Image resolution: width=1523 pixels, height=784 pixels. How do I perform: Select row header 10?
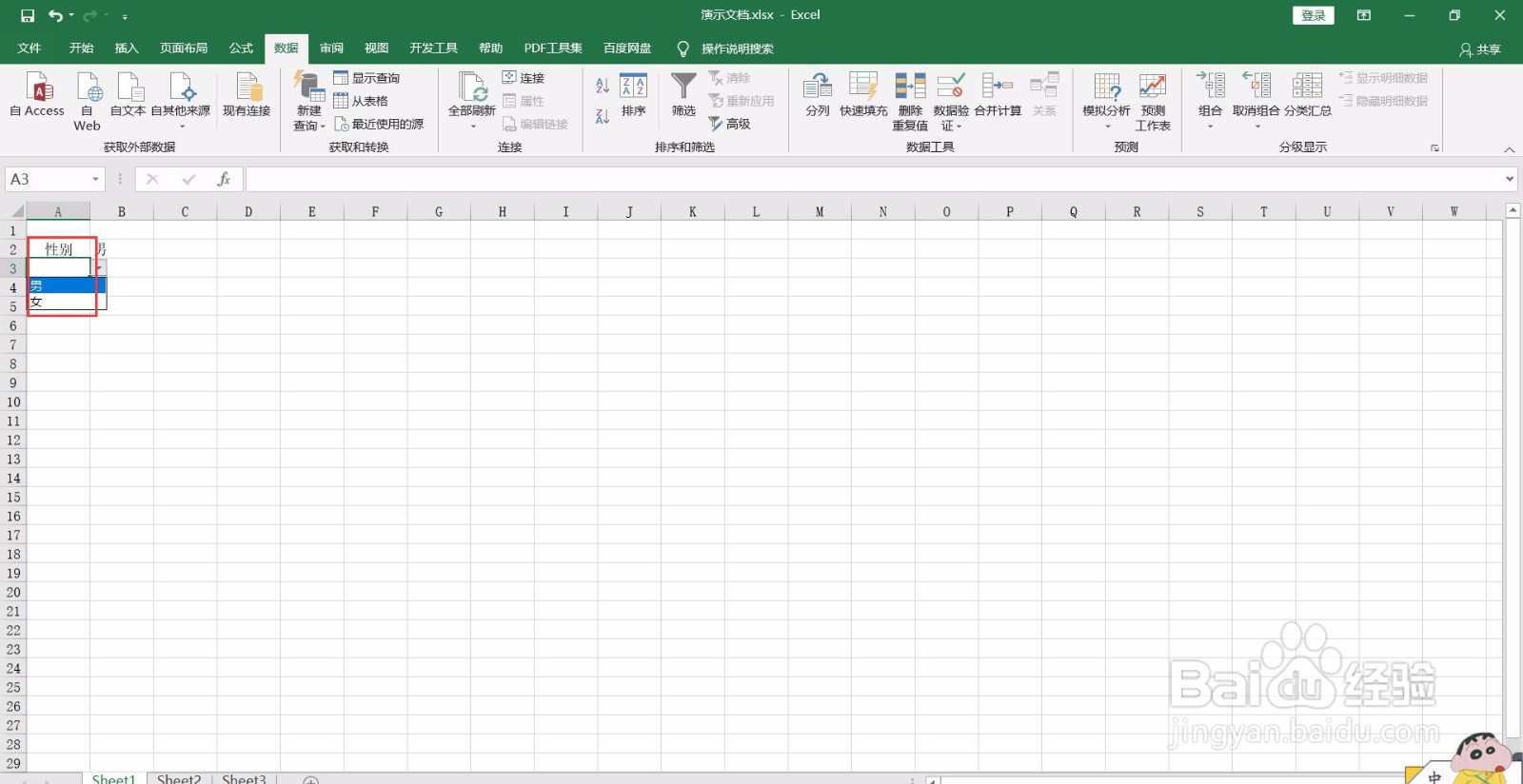[x=13, y=402]
